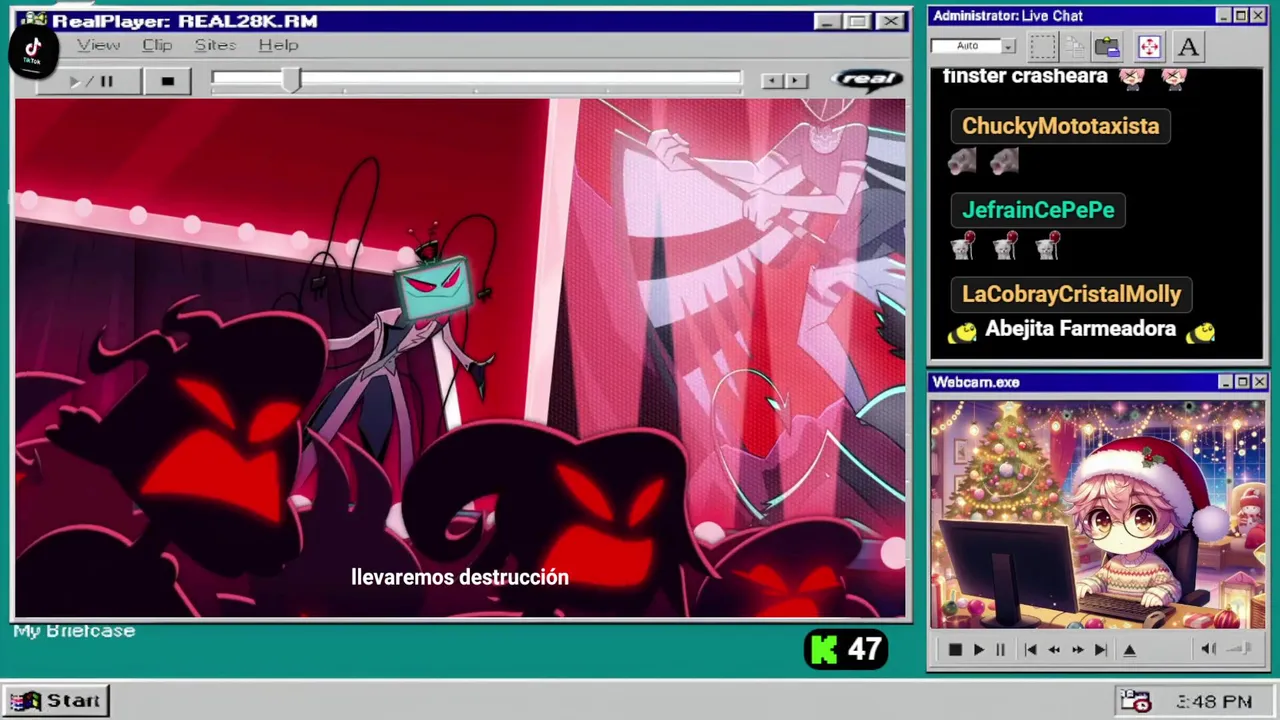The image size is (1280, 720).
Task: Click the dashed selection rectangle icon
Action: click(x=1043, y=46)
